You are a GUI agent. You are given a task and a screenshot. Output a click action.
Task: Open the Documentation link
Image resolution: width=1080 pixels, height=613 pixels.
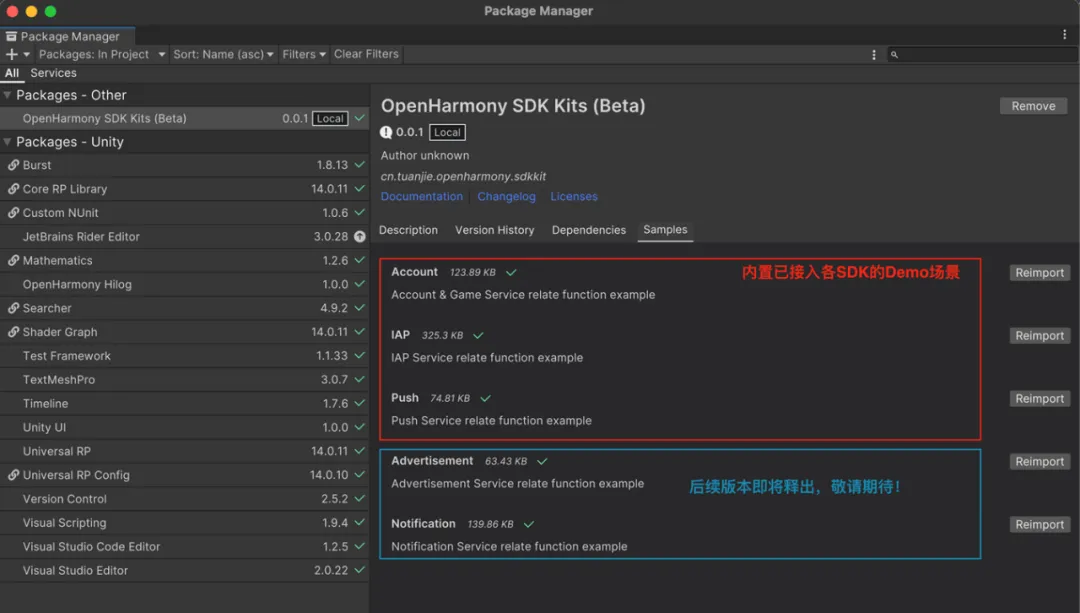click(x=422, y=196)
